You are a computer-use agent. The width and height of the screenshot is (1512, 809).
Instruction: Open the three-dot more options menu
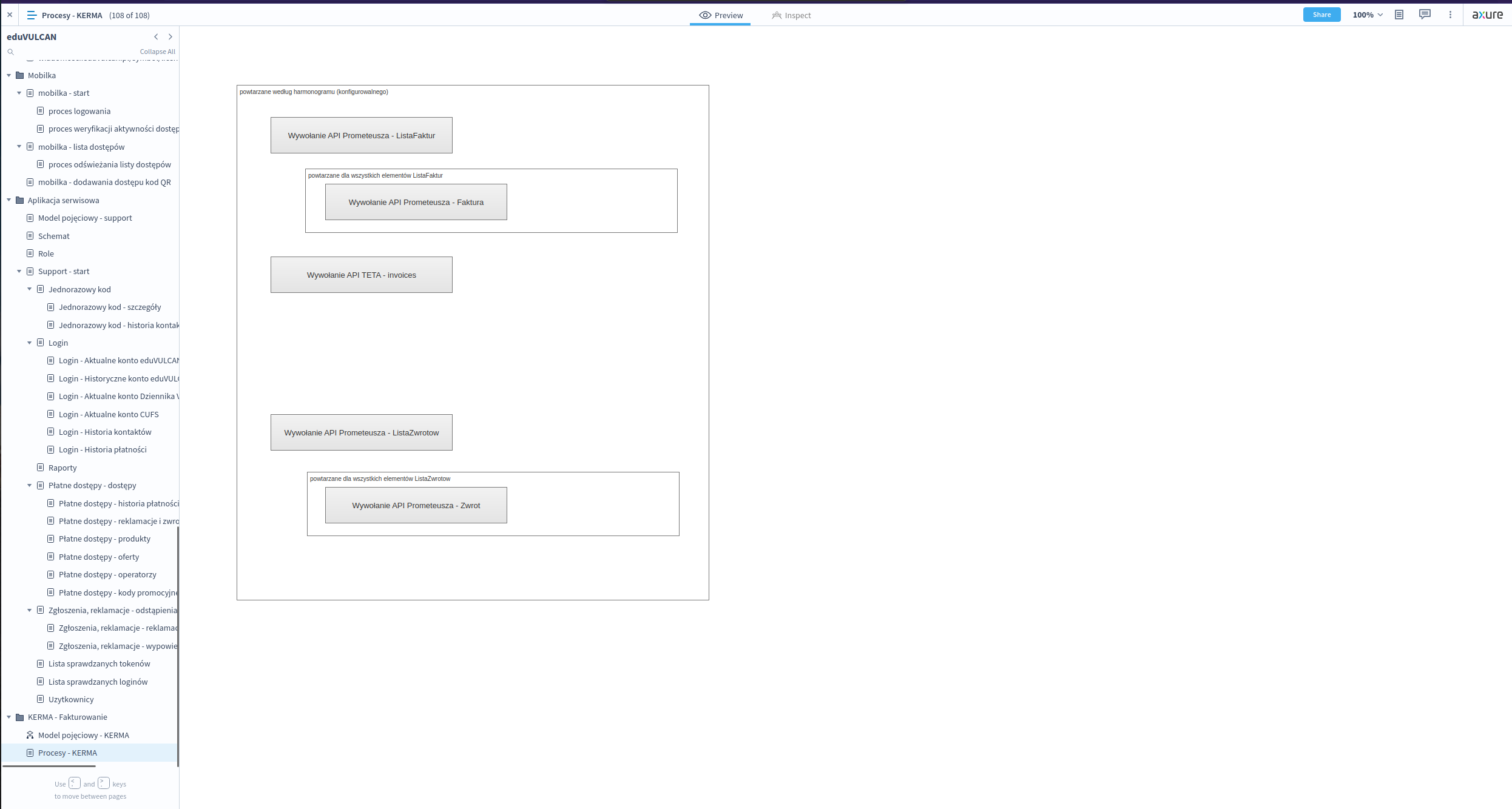1450,15
